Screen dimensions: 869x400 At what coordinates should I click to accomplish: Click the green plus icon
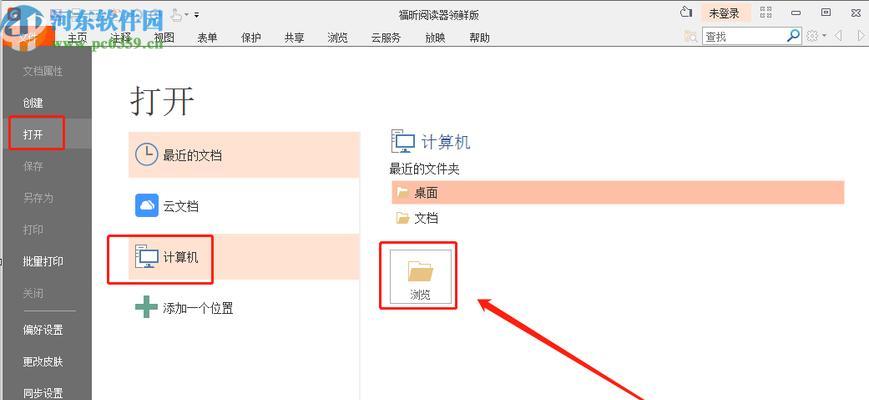(x=146, y=306)
